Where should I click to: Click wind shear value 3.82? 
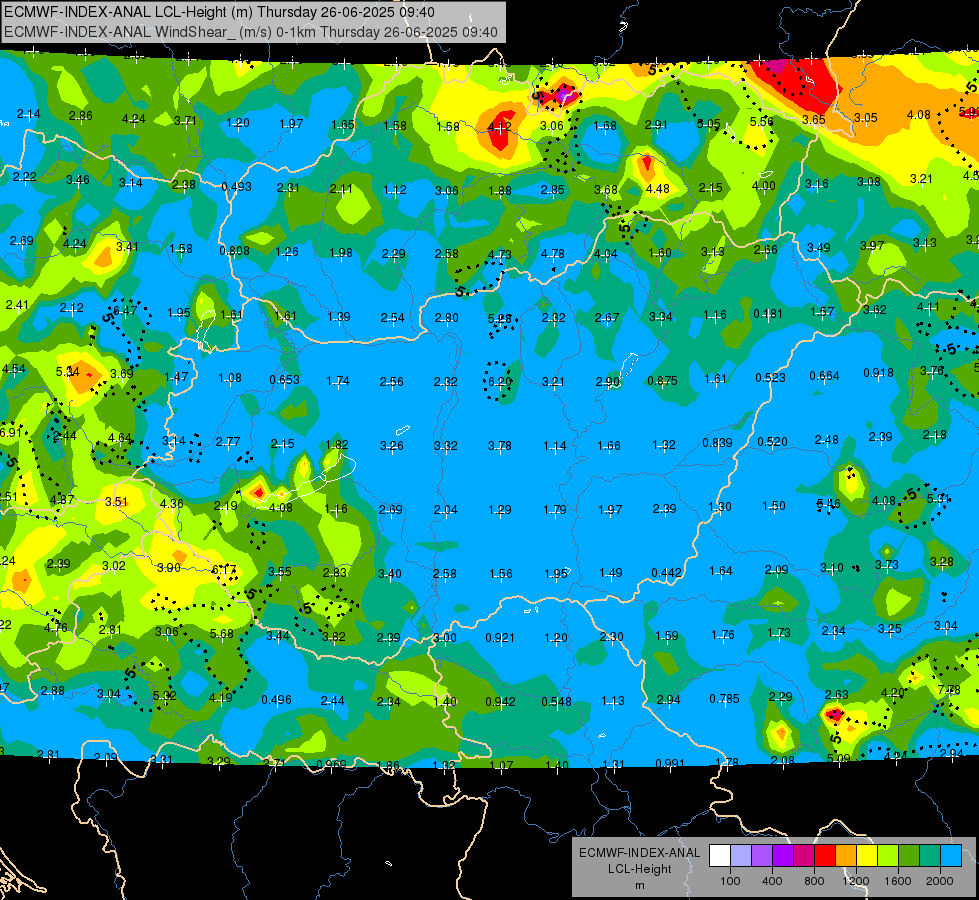tap(334, 636)
